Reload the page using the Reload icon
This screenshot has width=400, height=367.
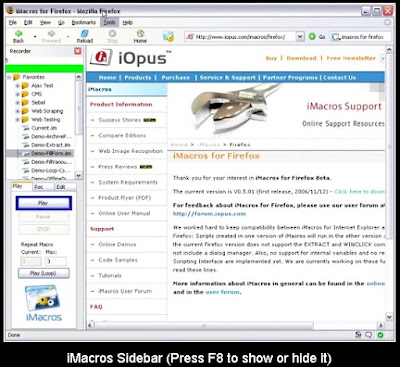tap(85, 33)
